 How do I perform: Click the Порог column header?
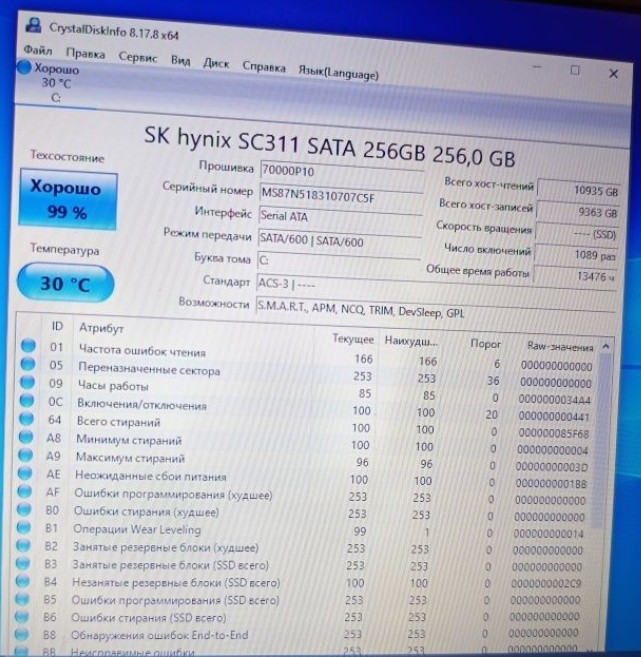(485, 344)
